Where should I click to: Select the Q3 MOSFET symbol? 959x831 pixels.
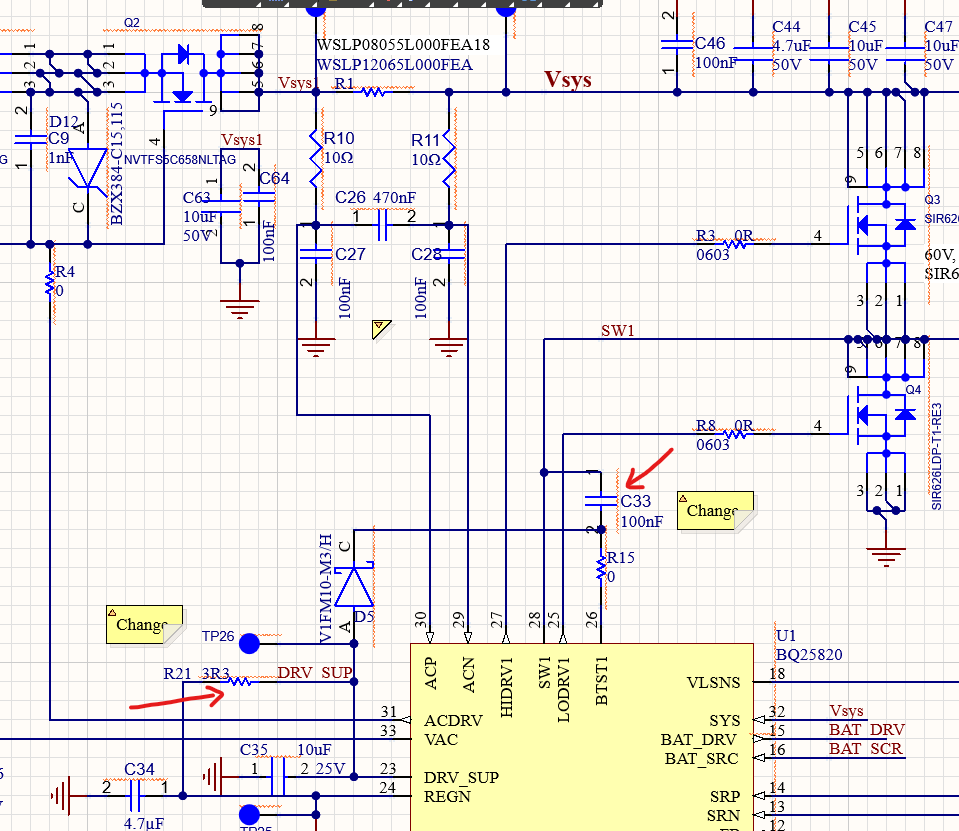(881, 225)
